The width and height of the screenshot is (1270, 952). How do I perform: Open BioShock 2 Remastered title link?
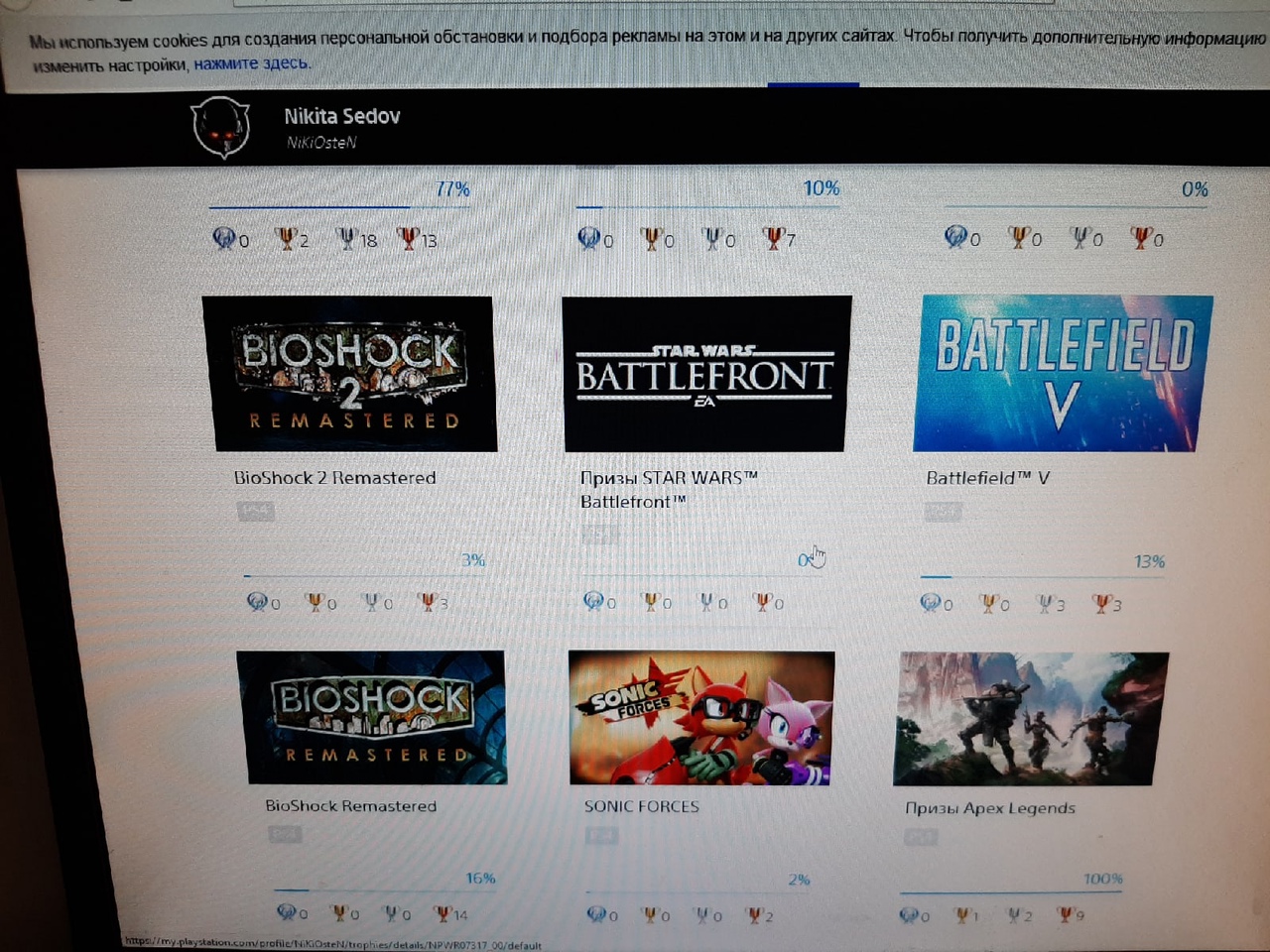(x=335, y=477)
